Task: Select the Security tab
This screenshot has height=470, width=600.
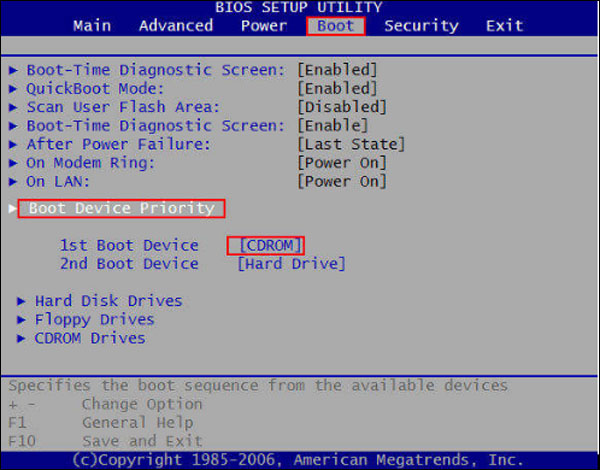Action: point(421,25)
